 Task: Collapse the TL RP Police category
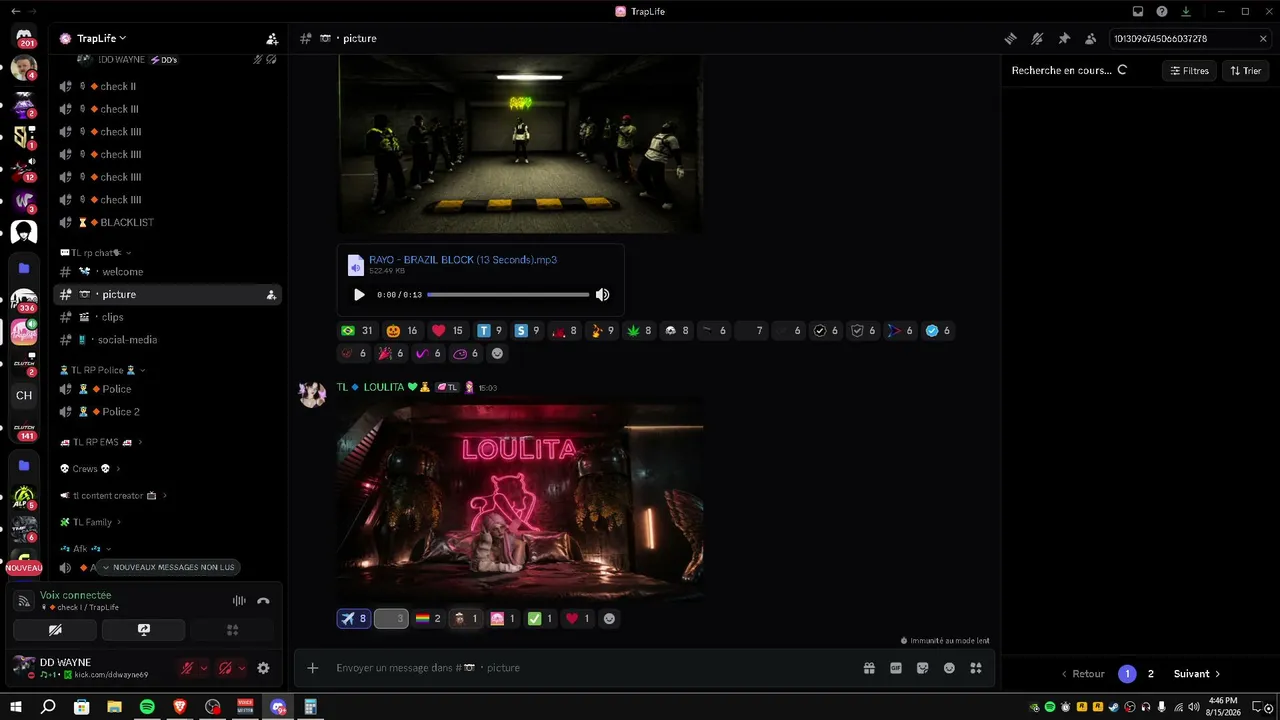[103, 370]
